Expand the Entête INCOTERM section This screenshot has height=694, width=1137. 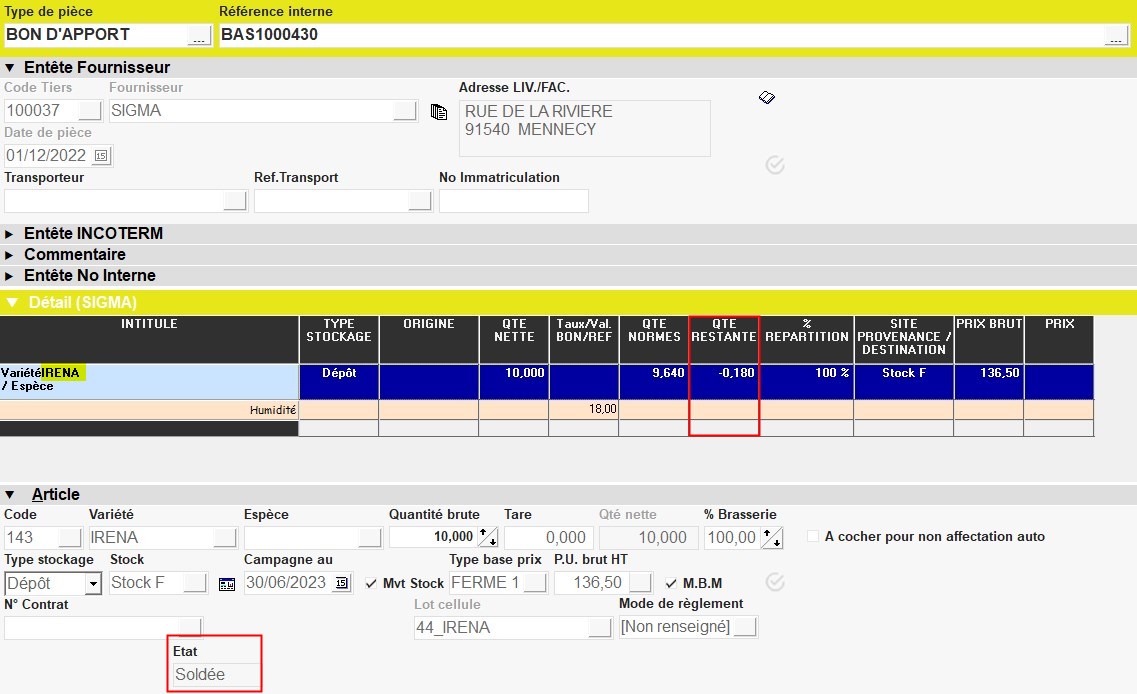[x=10, y=233]
